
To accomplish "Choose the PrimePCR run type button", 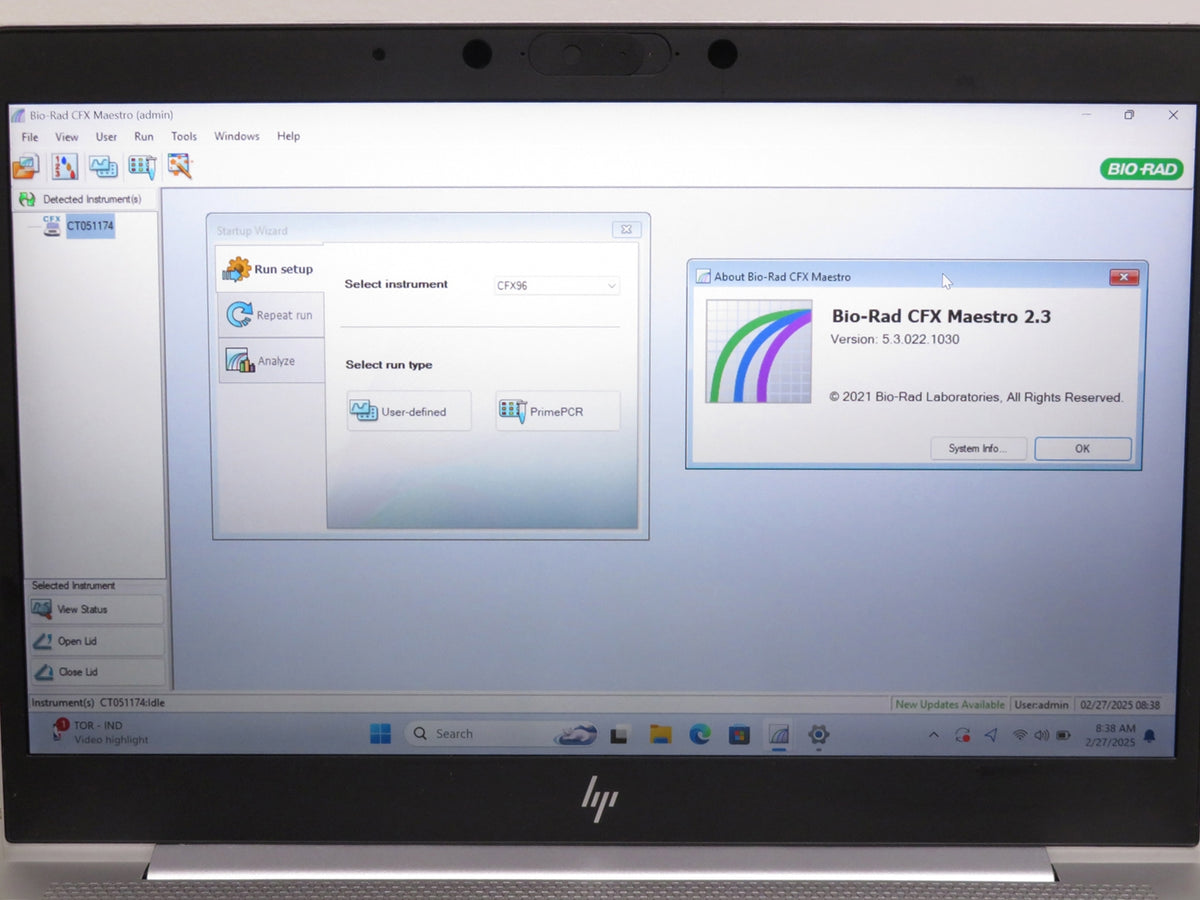I will point(558,411).
